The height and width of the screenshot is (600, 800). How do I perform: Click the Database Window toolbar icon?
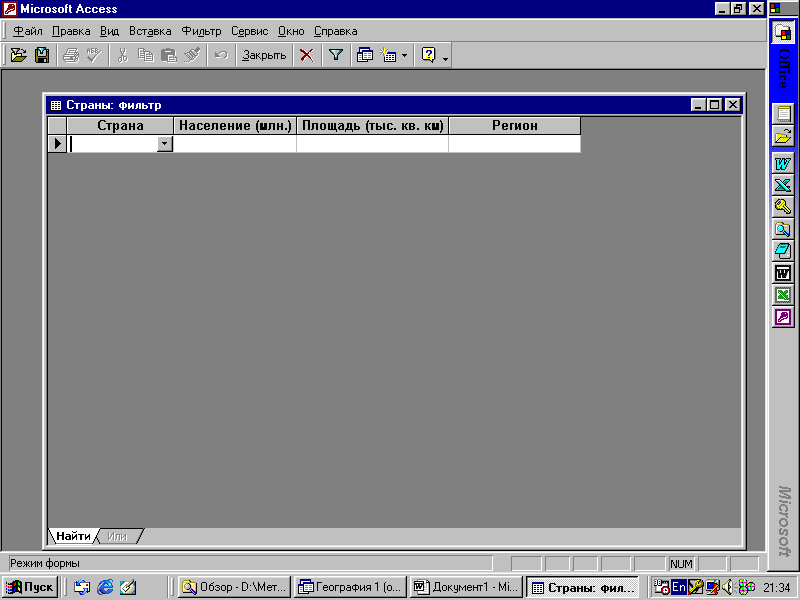coord(365,55)
